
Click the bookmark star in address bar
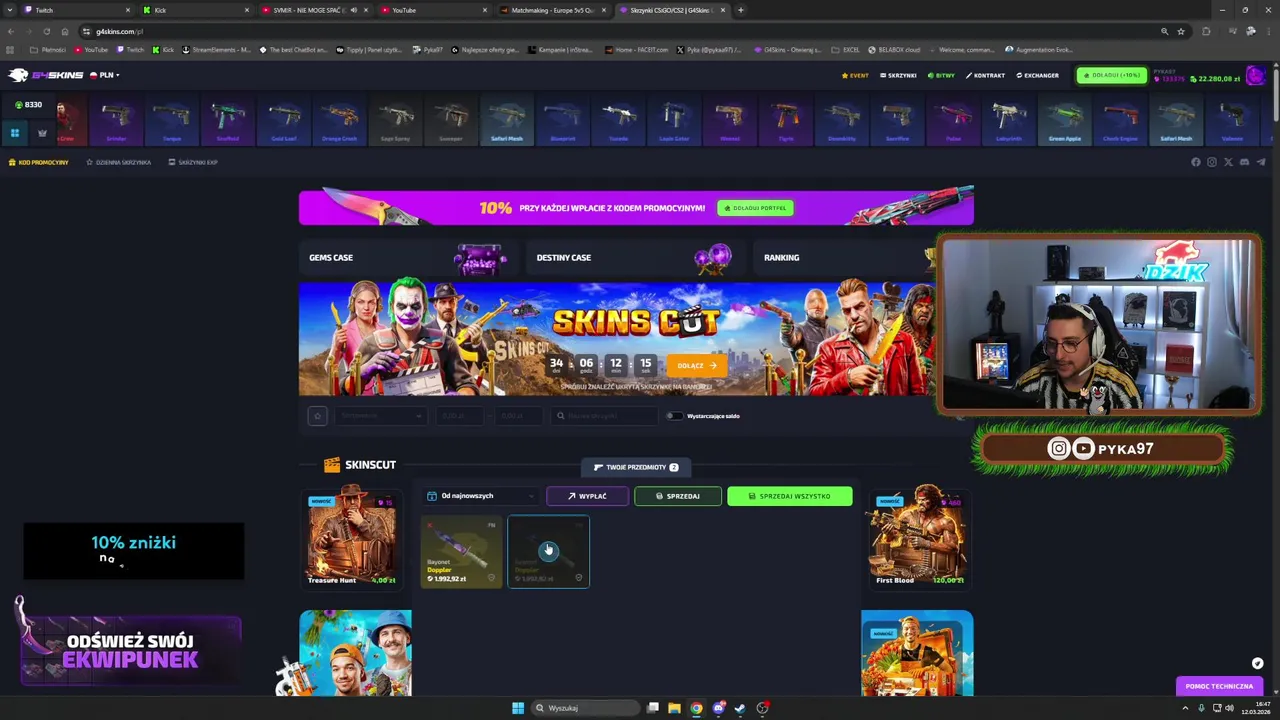[1181, 31]
